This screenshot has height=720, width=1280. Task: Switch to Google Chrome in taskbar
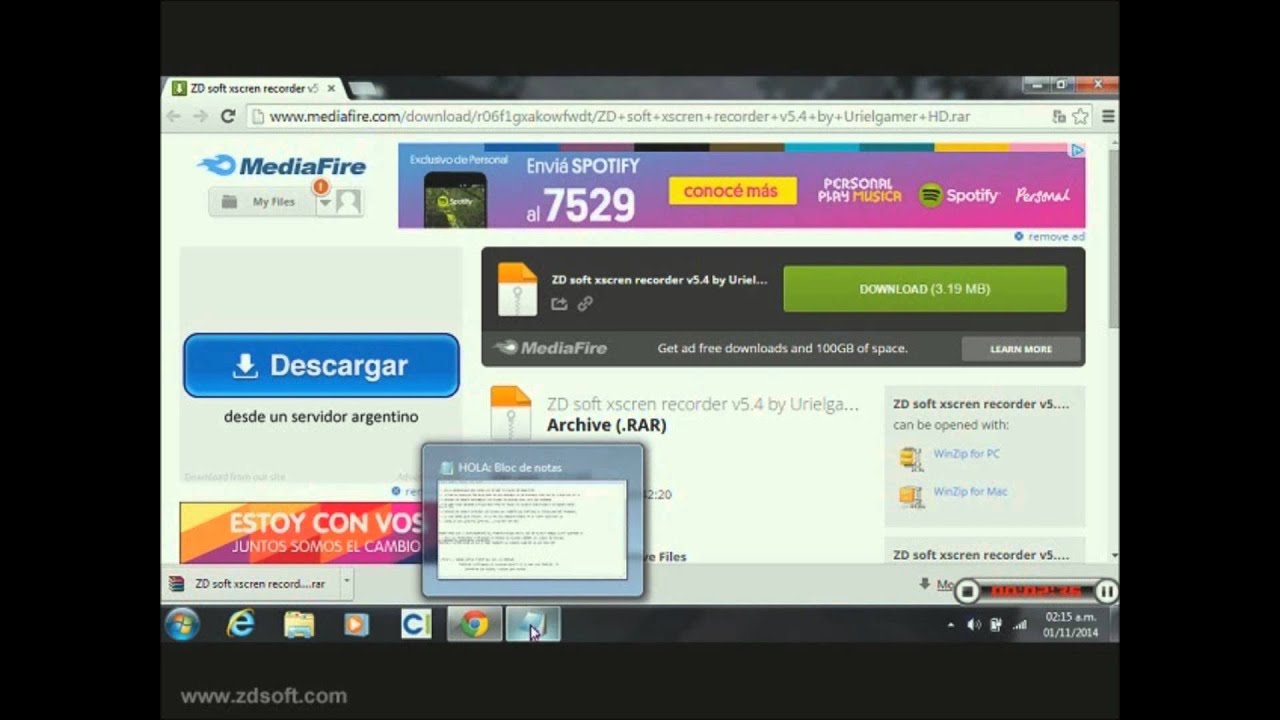click(x=474, y=625)
